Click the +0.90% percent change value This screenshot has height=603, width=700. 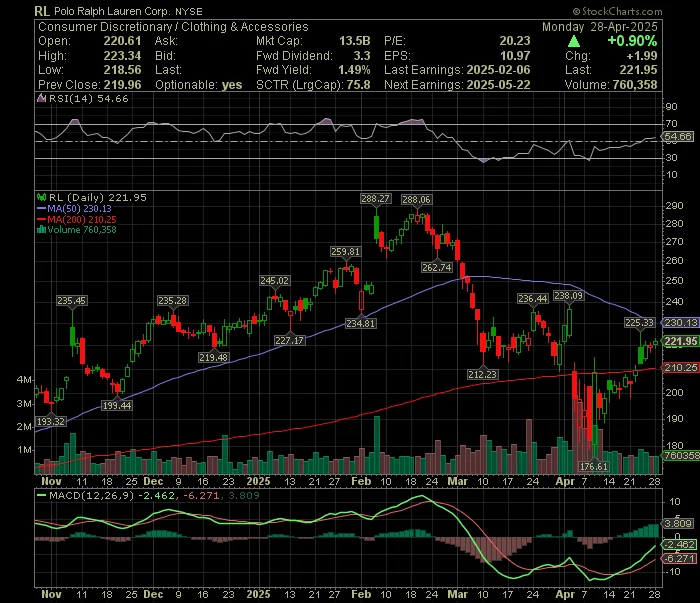point(632,41)
